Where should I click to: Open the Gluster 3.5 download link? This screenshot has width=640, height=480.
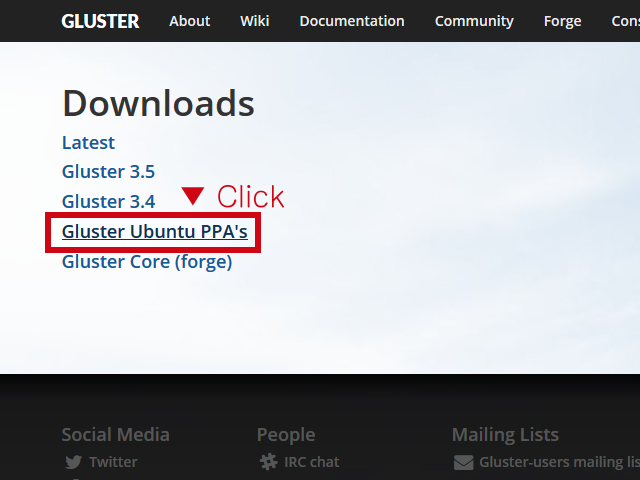(108, 171)
